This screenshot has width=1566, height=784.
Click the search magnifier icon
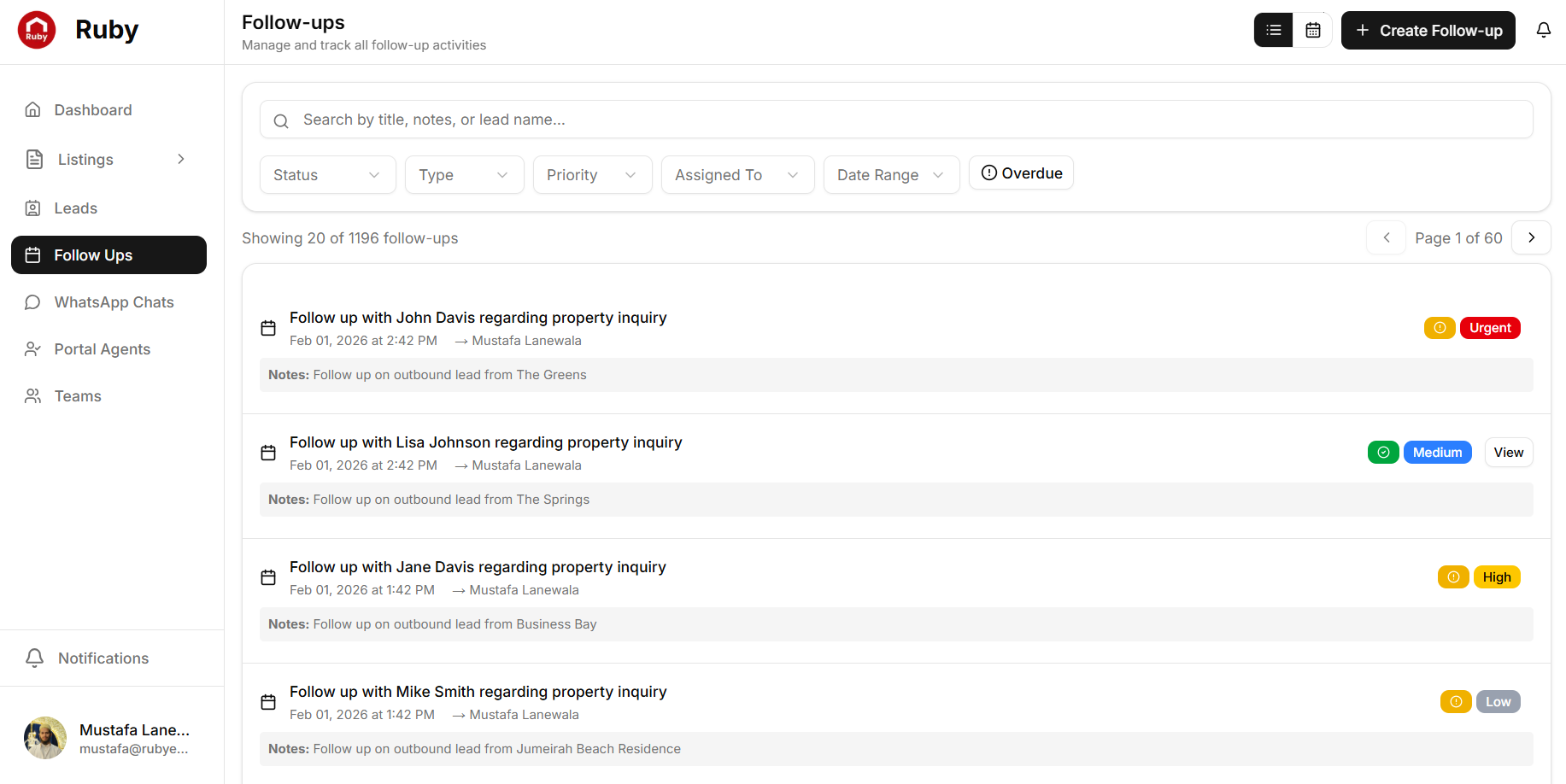tap(281, 120)
